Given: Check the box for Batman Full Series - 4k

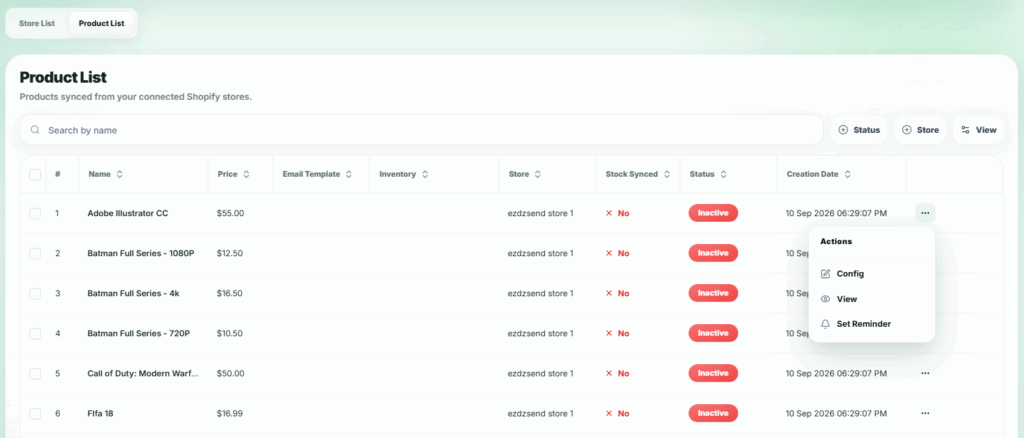Looking at the screenshot, I should (35, 293).
